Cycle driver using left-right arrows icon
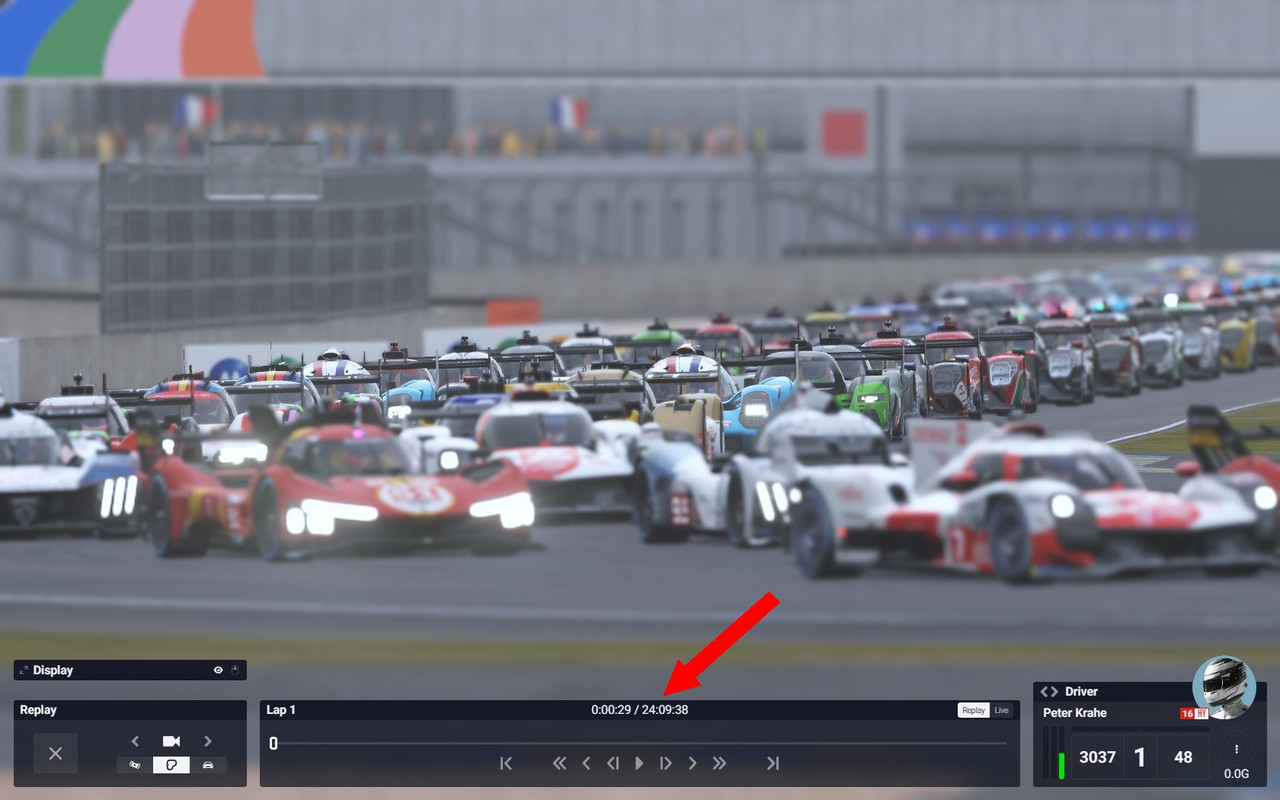The width and height of the screenshot is (1280, 800). click(x=1049, y=691)
